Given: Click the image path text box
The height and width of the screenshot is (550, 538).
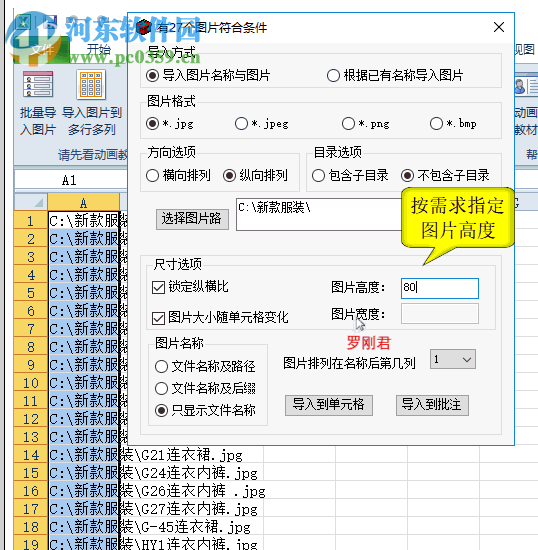Looking at the screenshot, I should coord(319,214).
